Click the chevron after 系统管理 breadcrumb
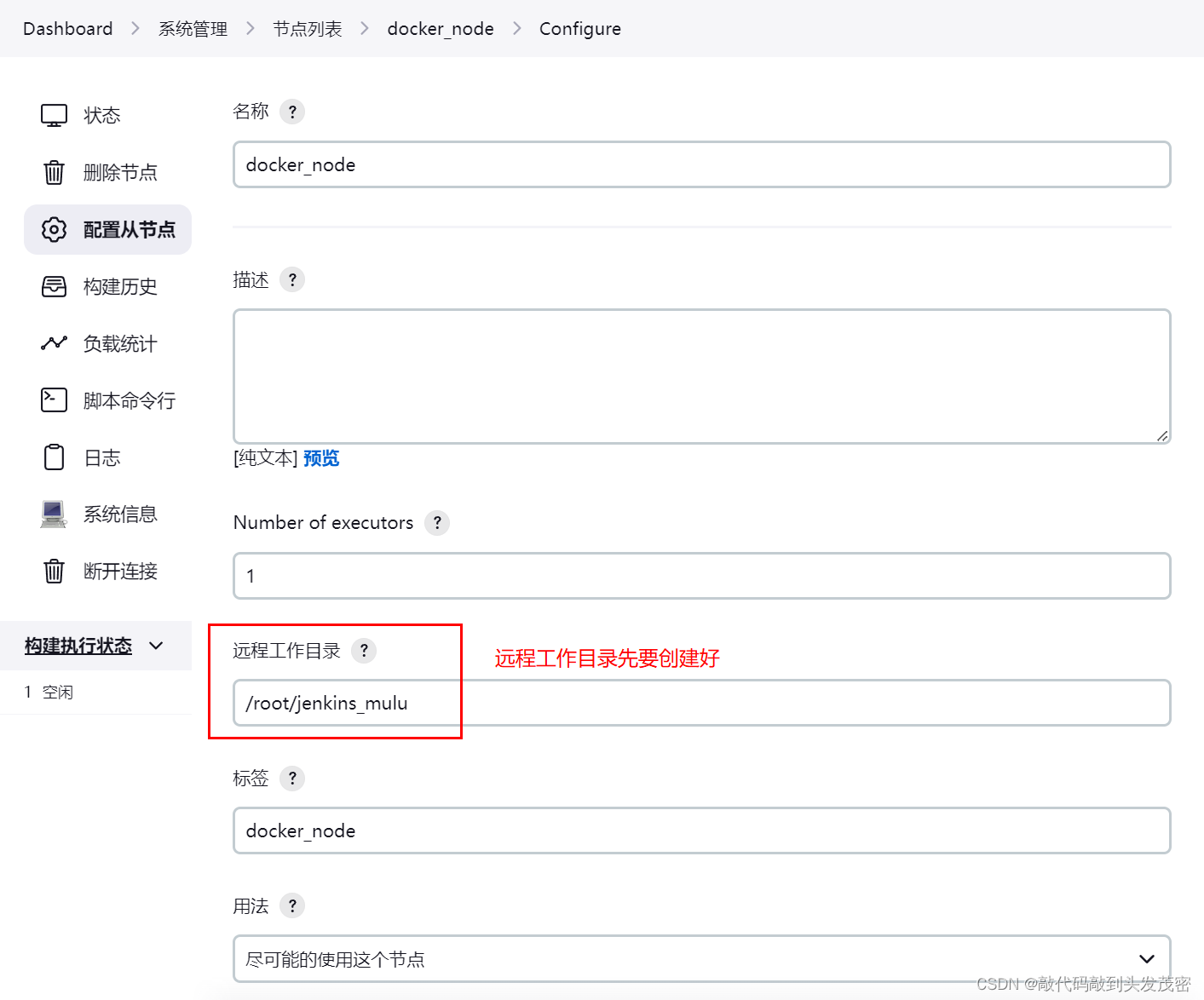The width and height of the screenshot is (1204, 1000). pos(250,28)
